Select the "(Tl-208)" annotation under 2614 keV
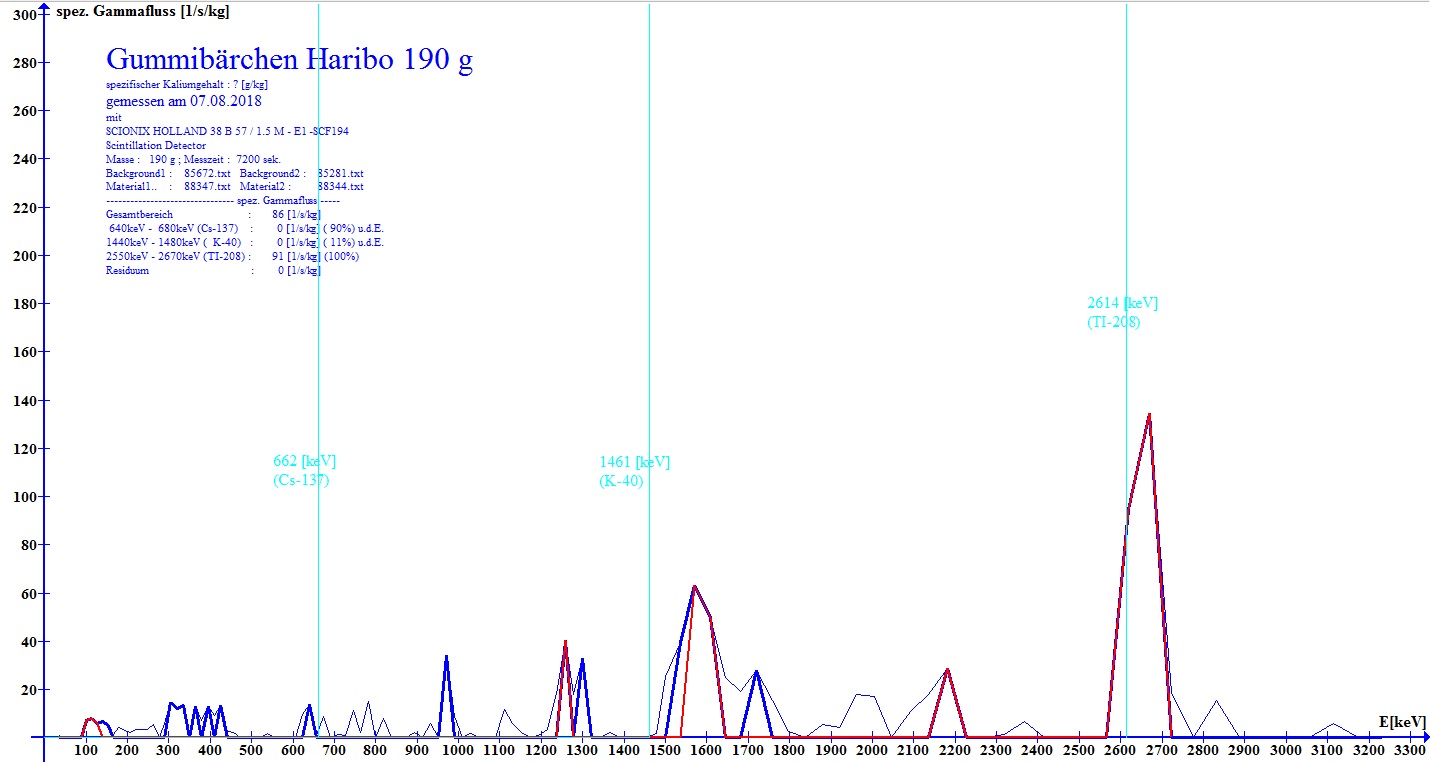Image resolution: width=1430 pixels, height=762 pixels. tap(1113, 322)
